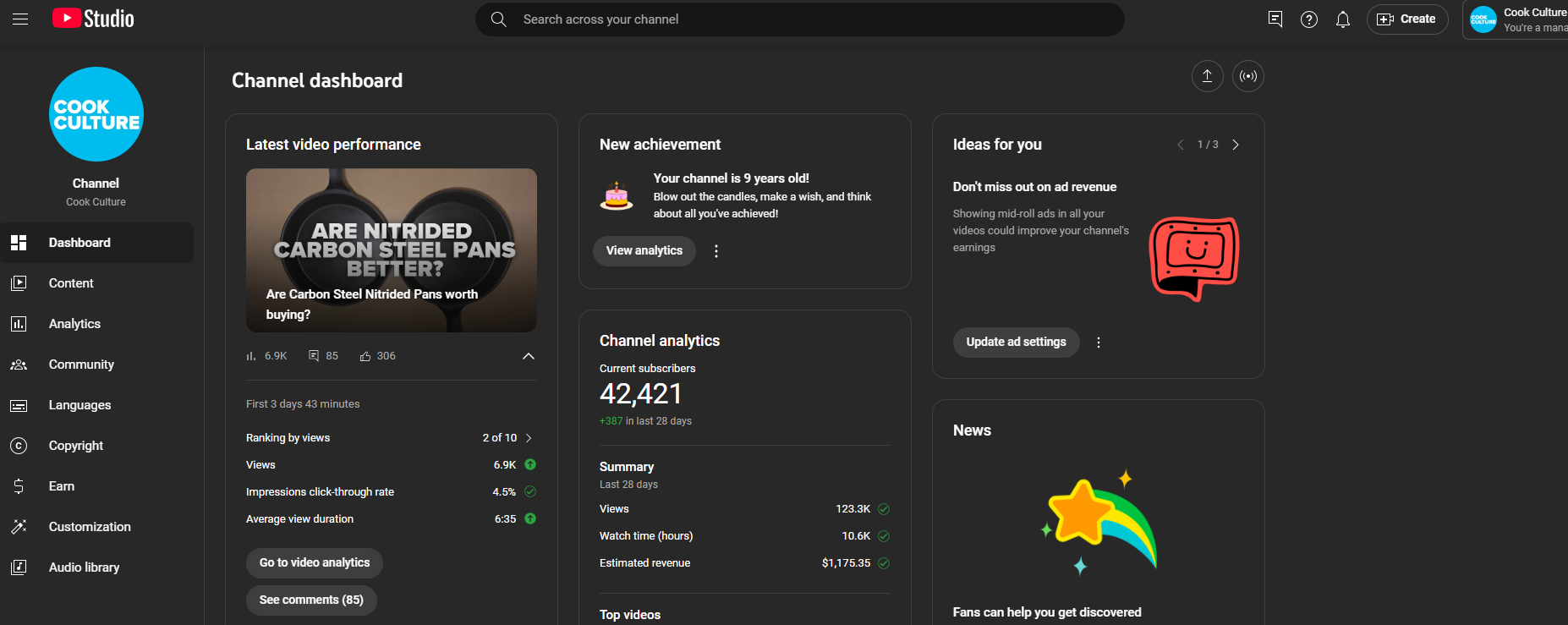Viewport: 1568px width, 625px height.
Task: Select Copyright in the sidebar
Action: (x=96, y=446)
